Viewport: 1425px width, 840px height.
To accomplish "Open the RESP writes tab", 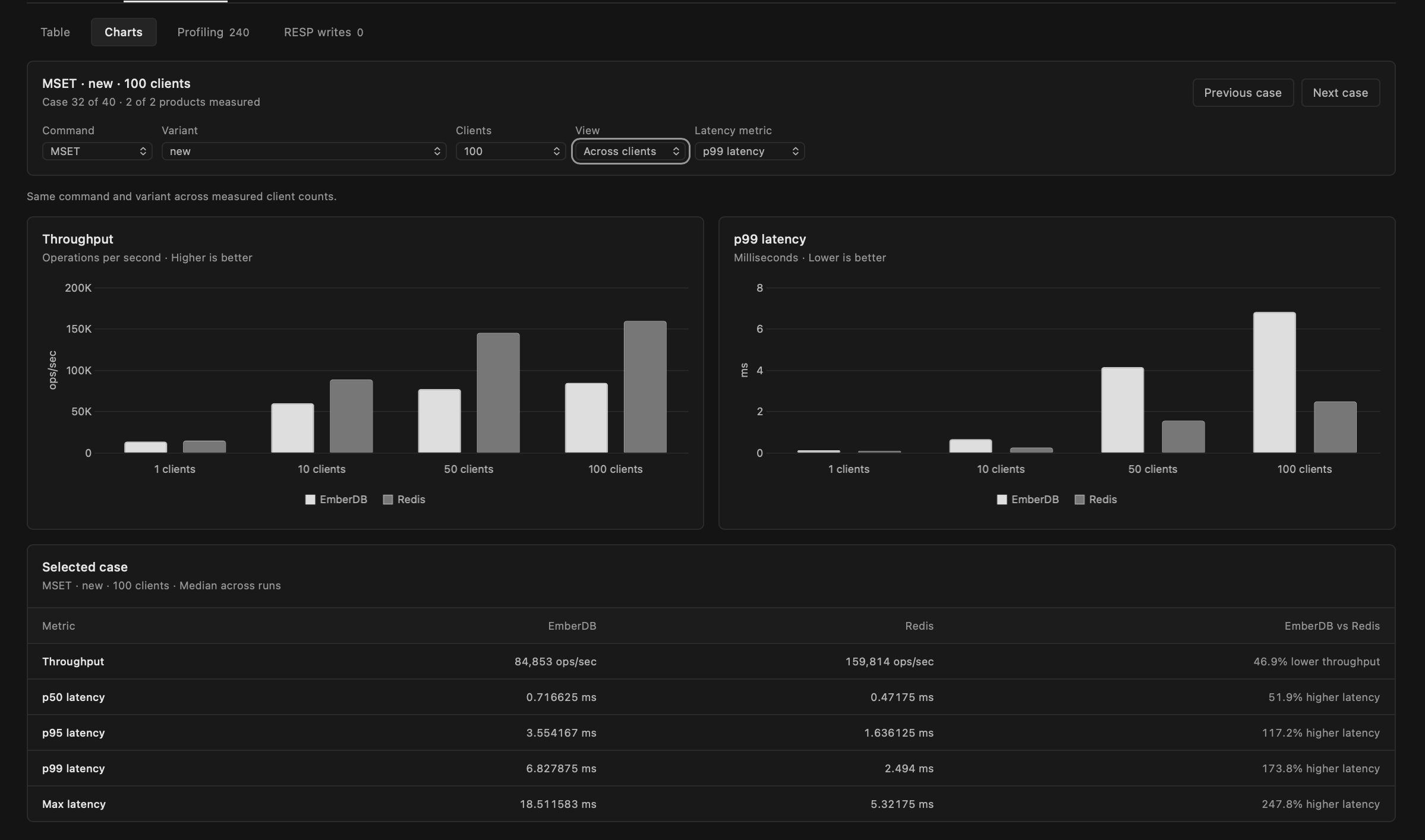I will point(323,32).
